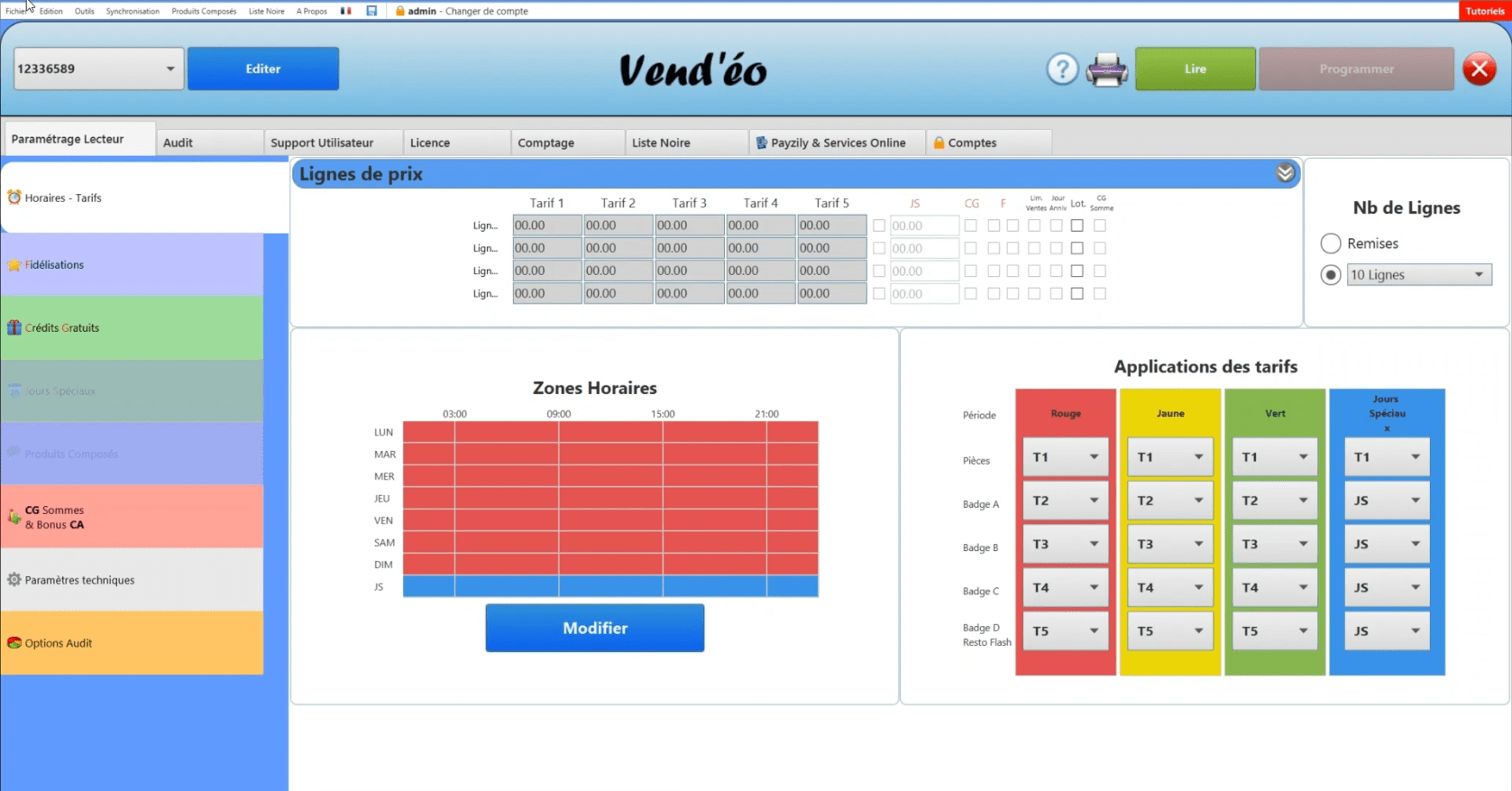Click the red X close icon beside Programmer
Screen dimensions: 1512x791
pos(1480,69)
